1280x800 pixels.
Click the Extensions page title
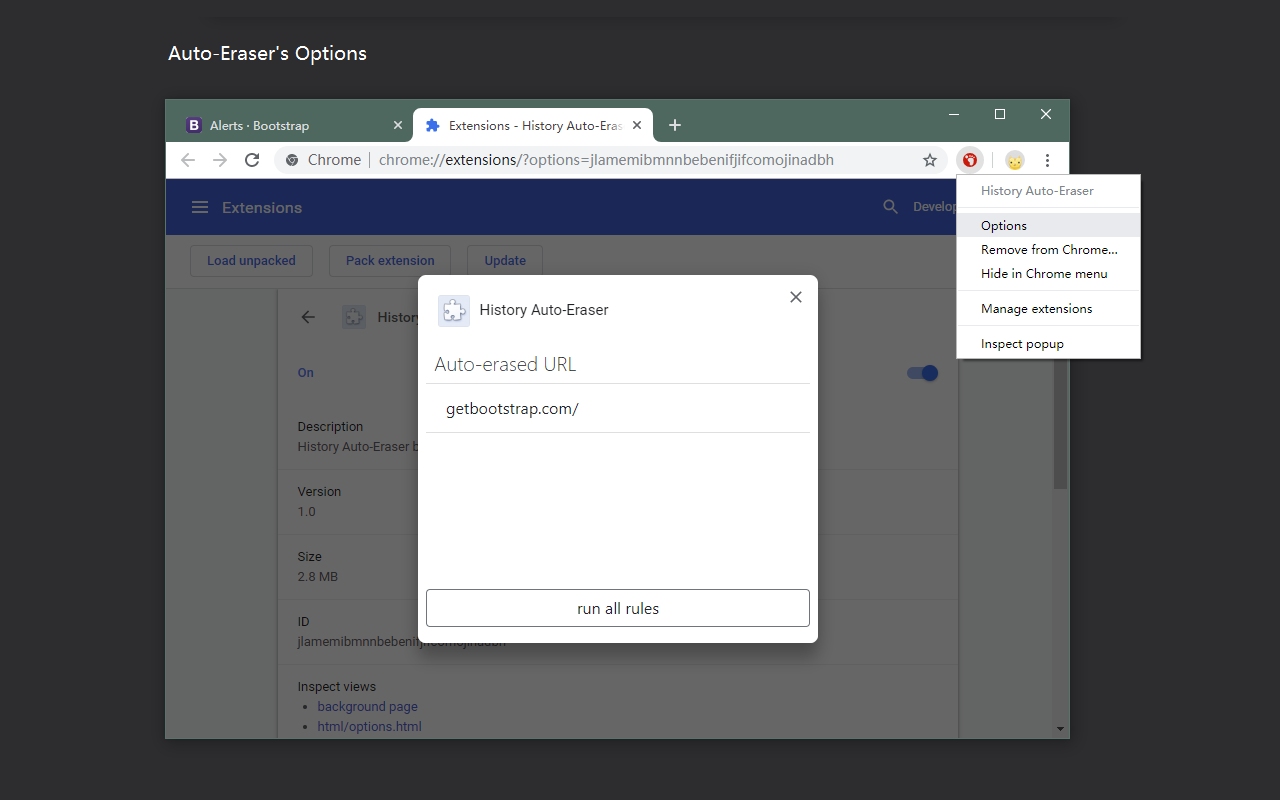click(262, 207)
